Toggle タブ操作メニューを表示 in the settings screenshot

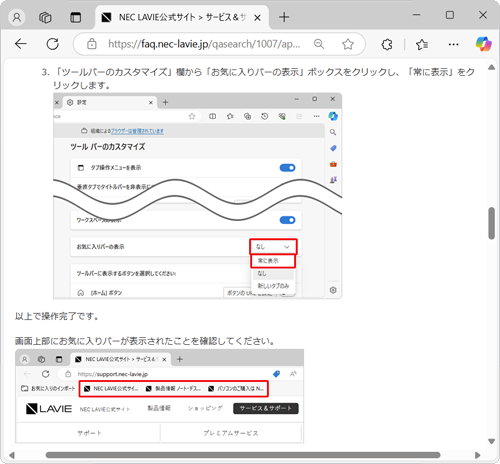coord(287,168)
